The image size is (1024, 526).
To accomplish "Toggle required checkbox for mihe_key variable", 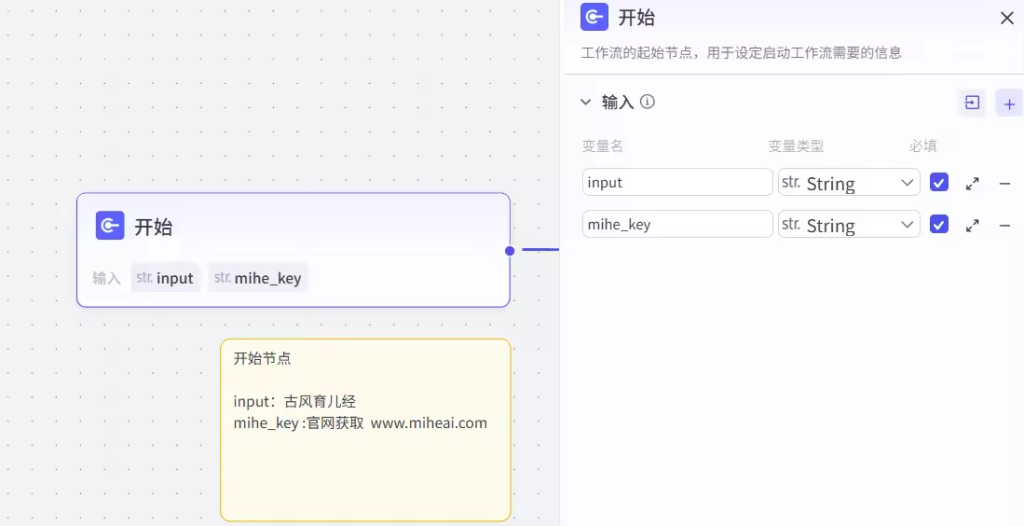I will pyautogui.click(x=939, y=224).
